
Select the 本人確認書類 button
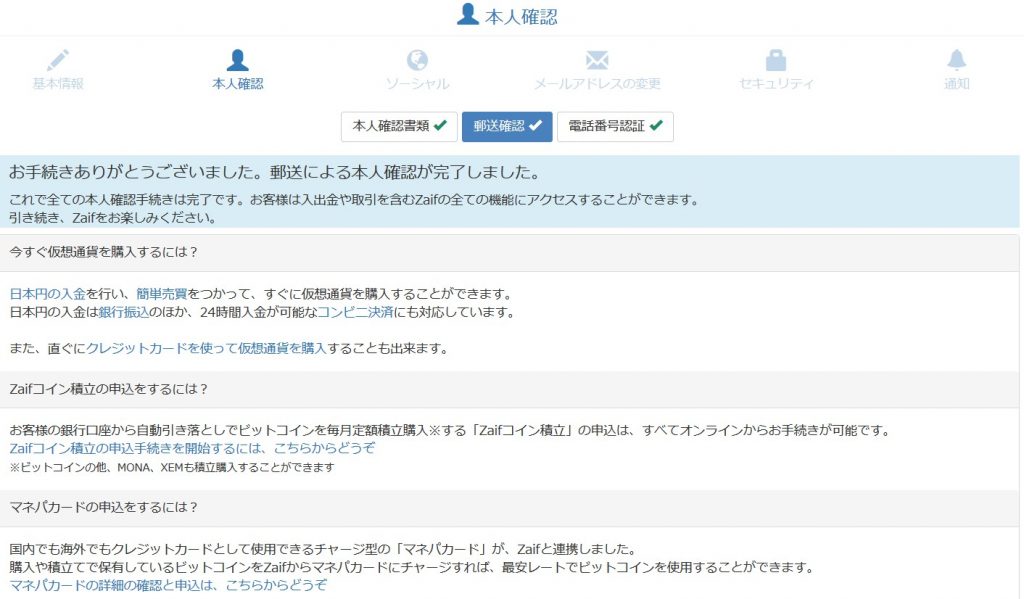pyautogui.click(x=399, y=126)
